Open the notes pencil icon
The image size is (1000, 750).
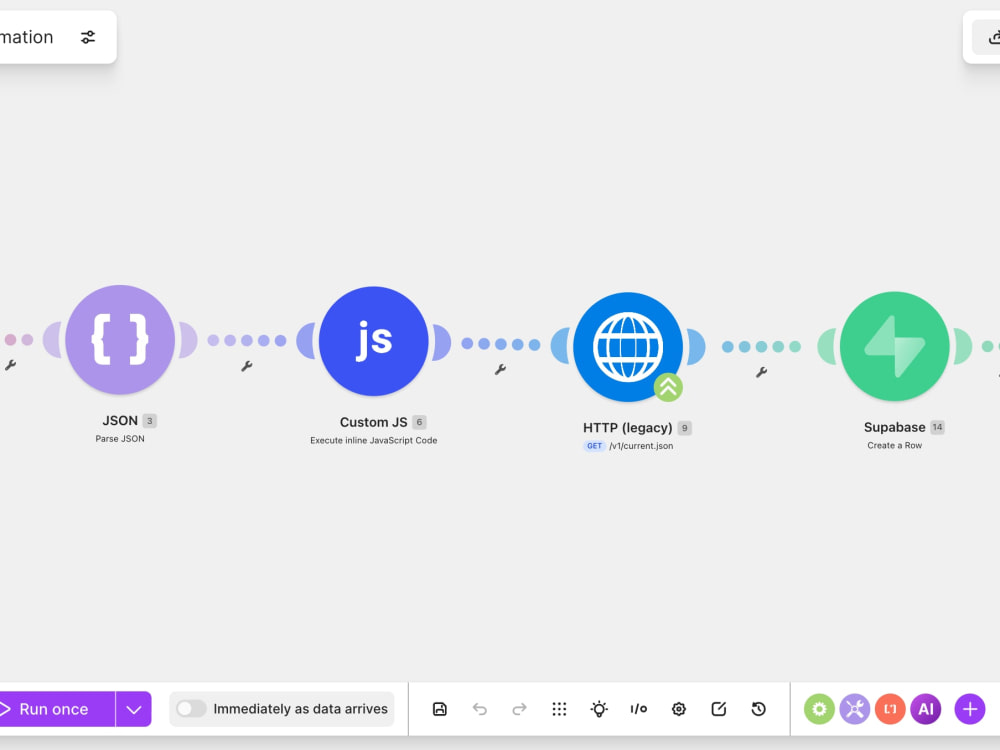719,709
